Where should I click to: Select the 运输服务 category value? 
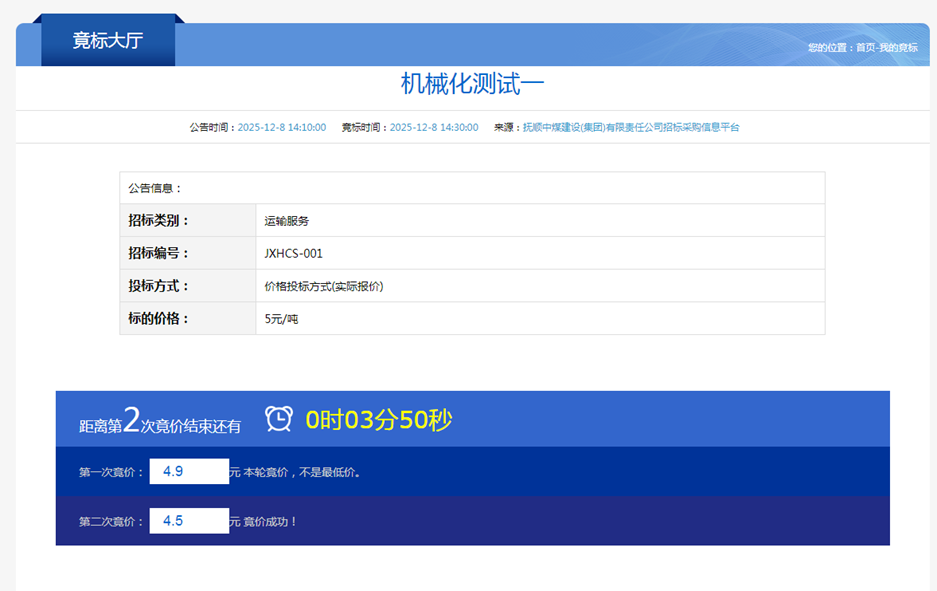(x=287, y=221)
